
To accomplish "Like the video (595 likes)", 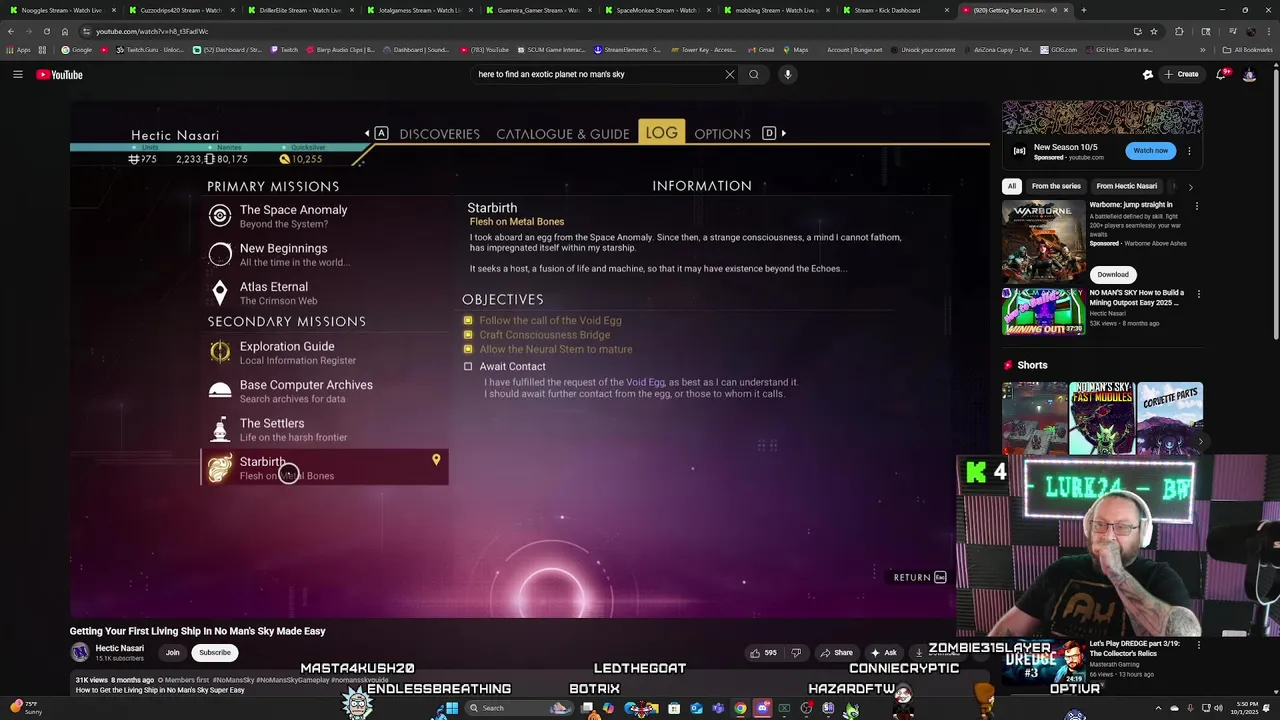I will (764, 653).
